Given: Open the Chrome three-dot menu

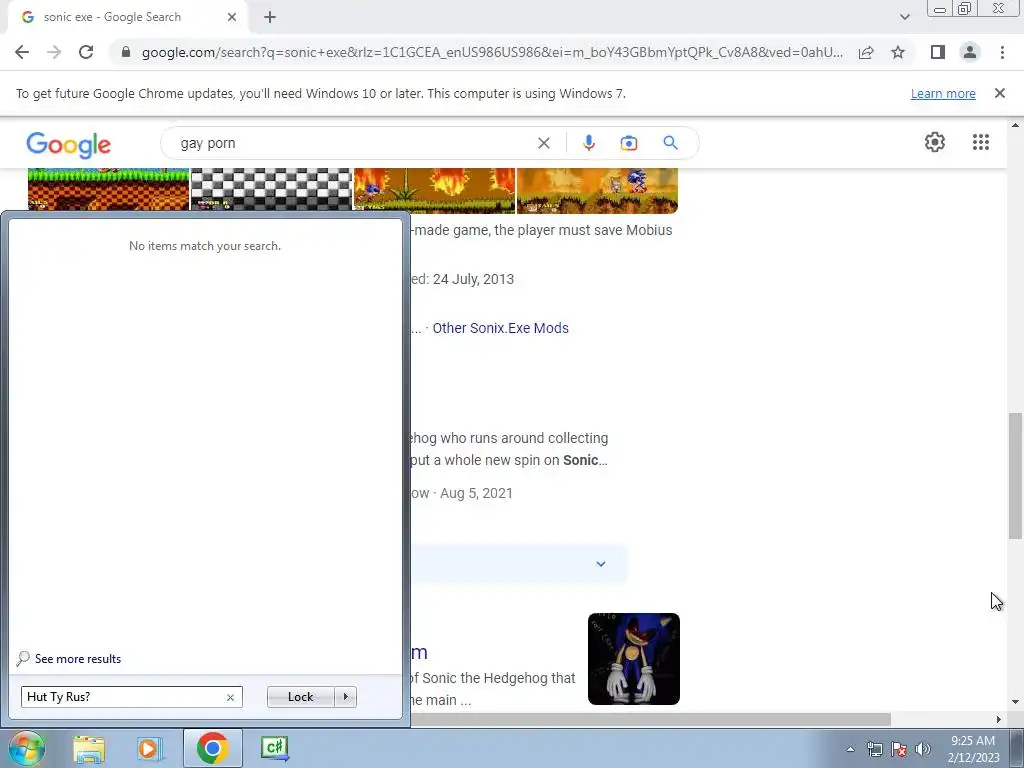Looking at the screenshot, I should (x=1002, y=52).
